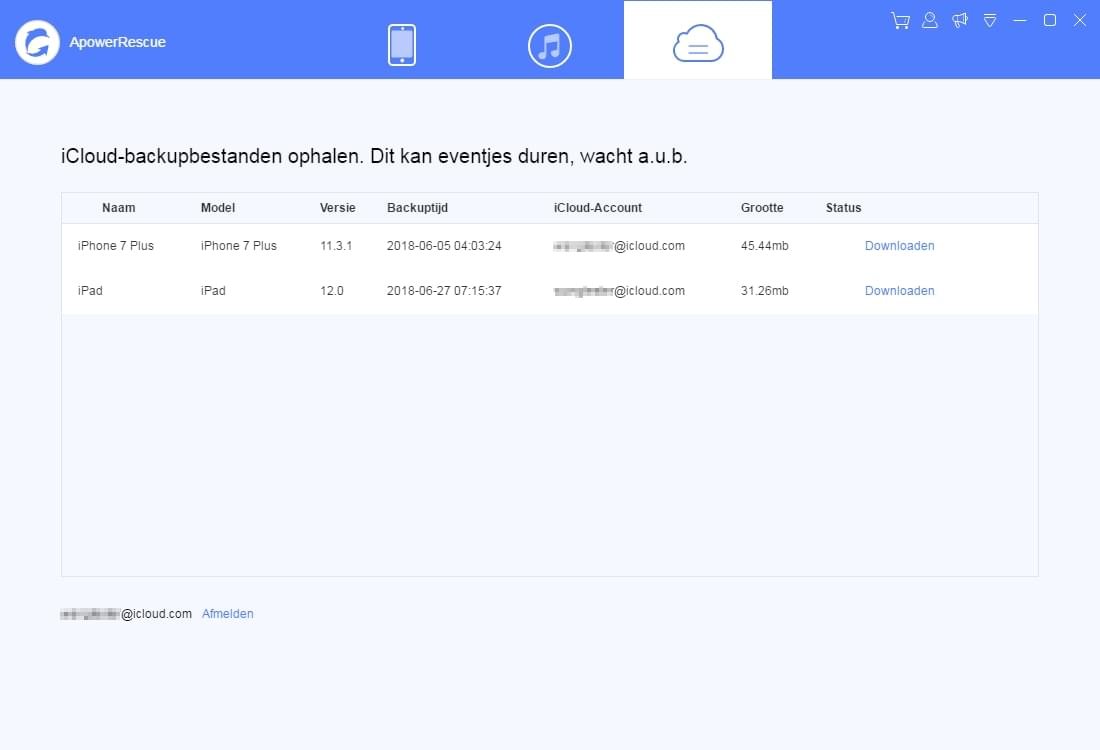
Task: Open the account sign-in icon
Action: tap(929, 20)
